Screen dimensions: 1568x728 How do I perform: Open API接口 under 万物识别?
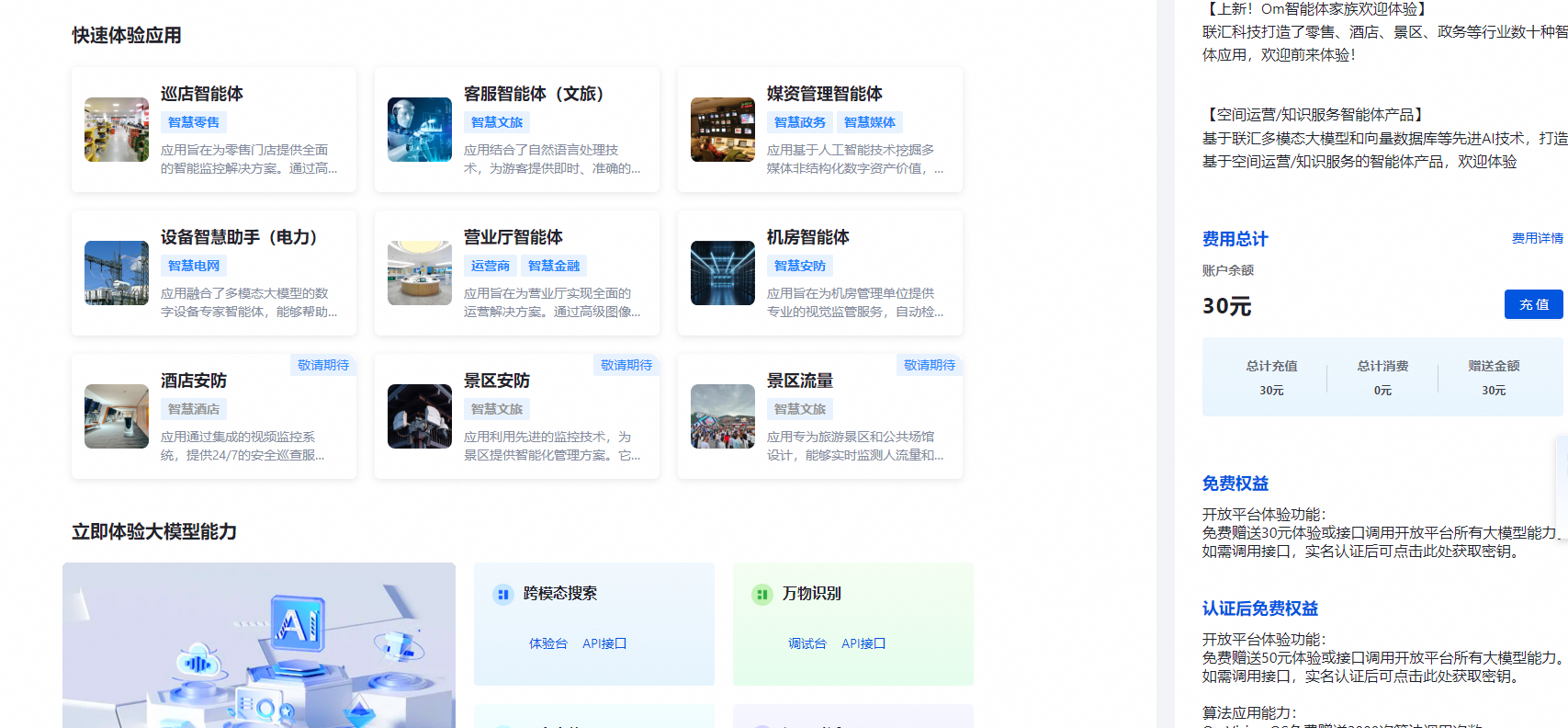point(863,643)
